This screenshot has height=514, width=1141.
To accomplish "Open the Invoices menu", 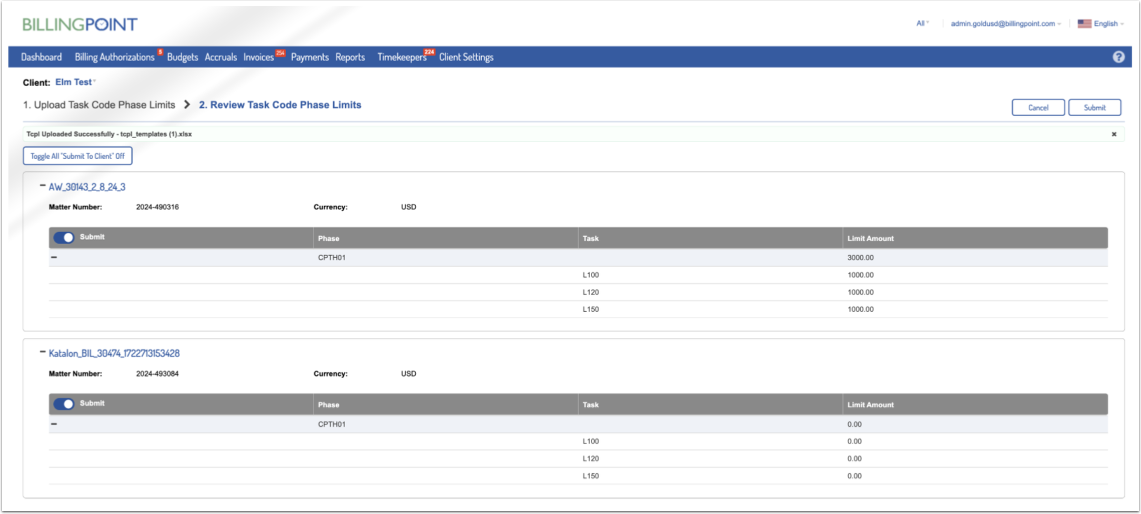I will point(259,57).
